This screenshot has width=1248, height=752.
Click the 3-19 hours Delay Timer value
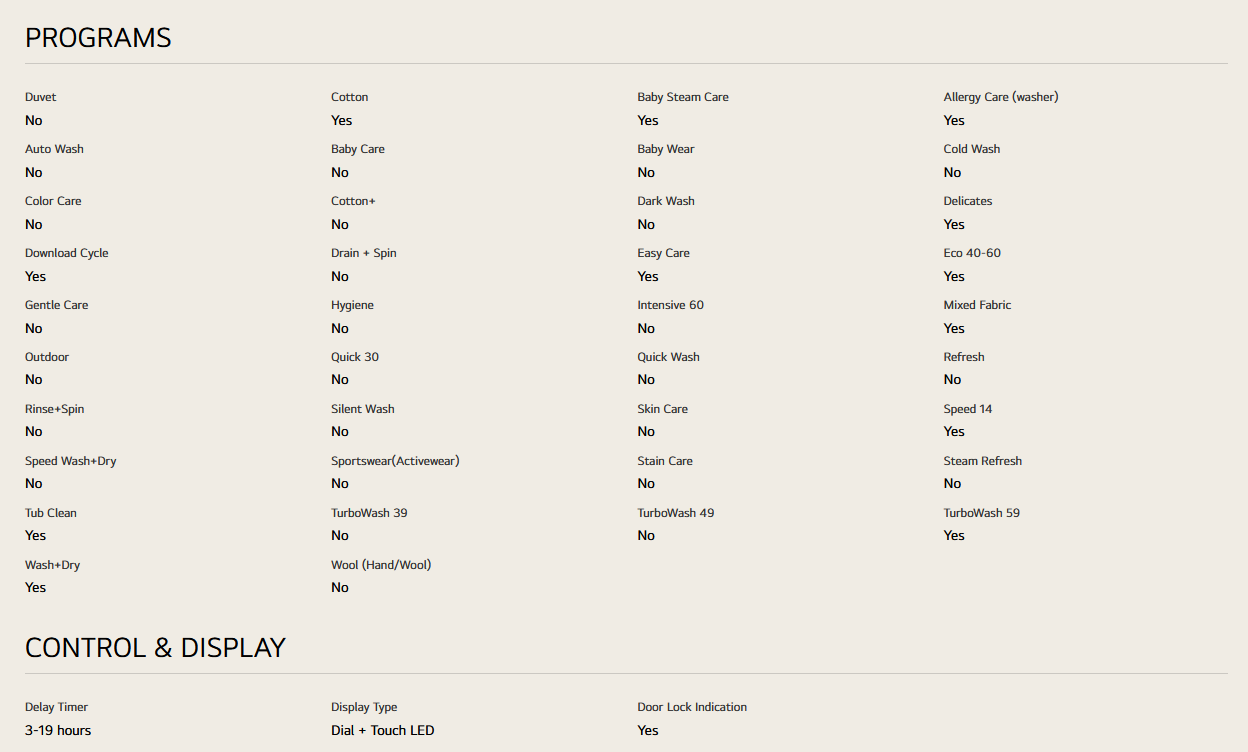pos(58,731)
